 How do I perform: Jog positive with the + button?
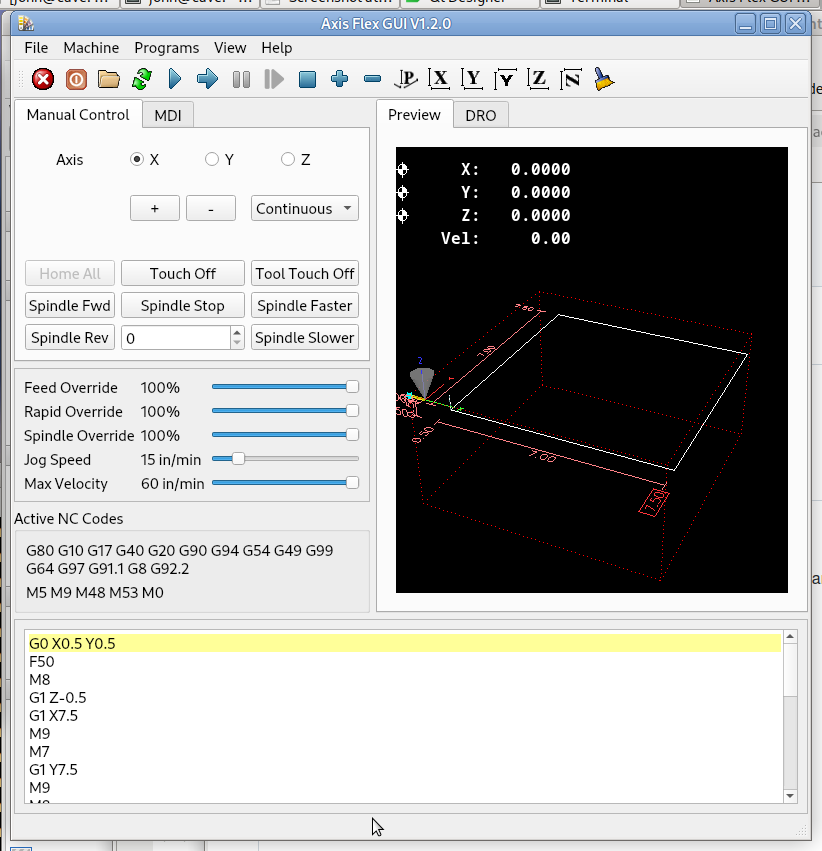coord(155,208)
